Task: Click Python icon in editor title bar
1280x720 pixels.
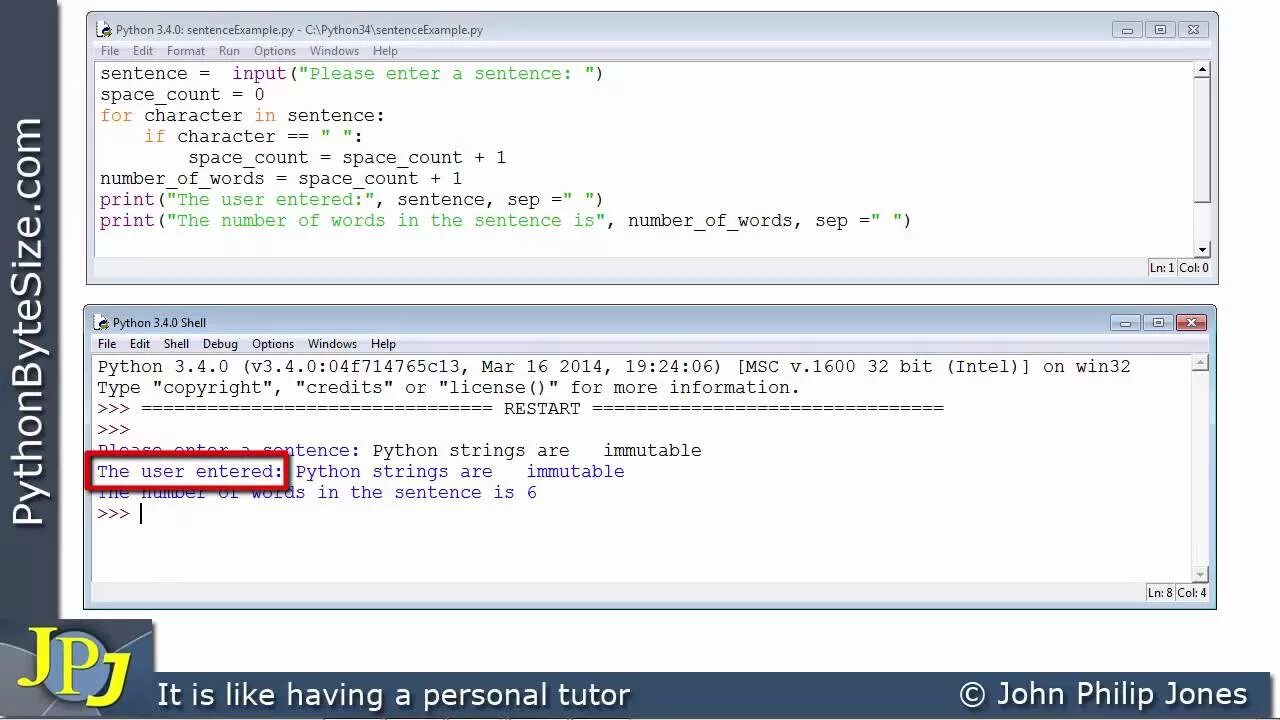Action: click(x=105, y=30)
